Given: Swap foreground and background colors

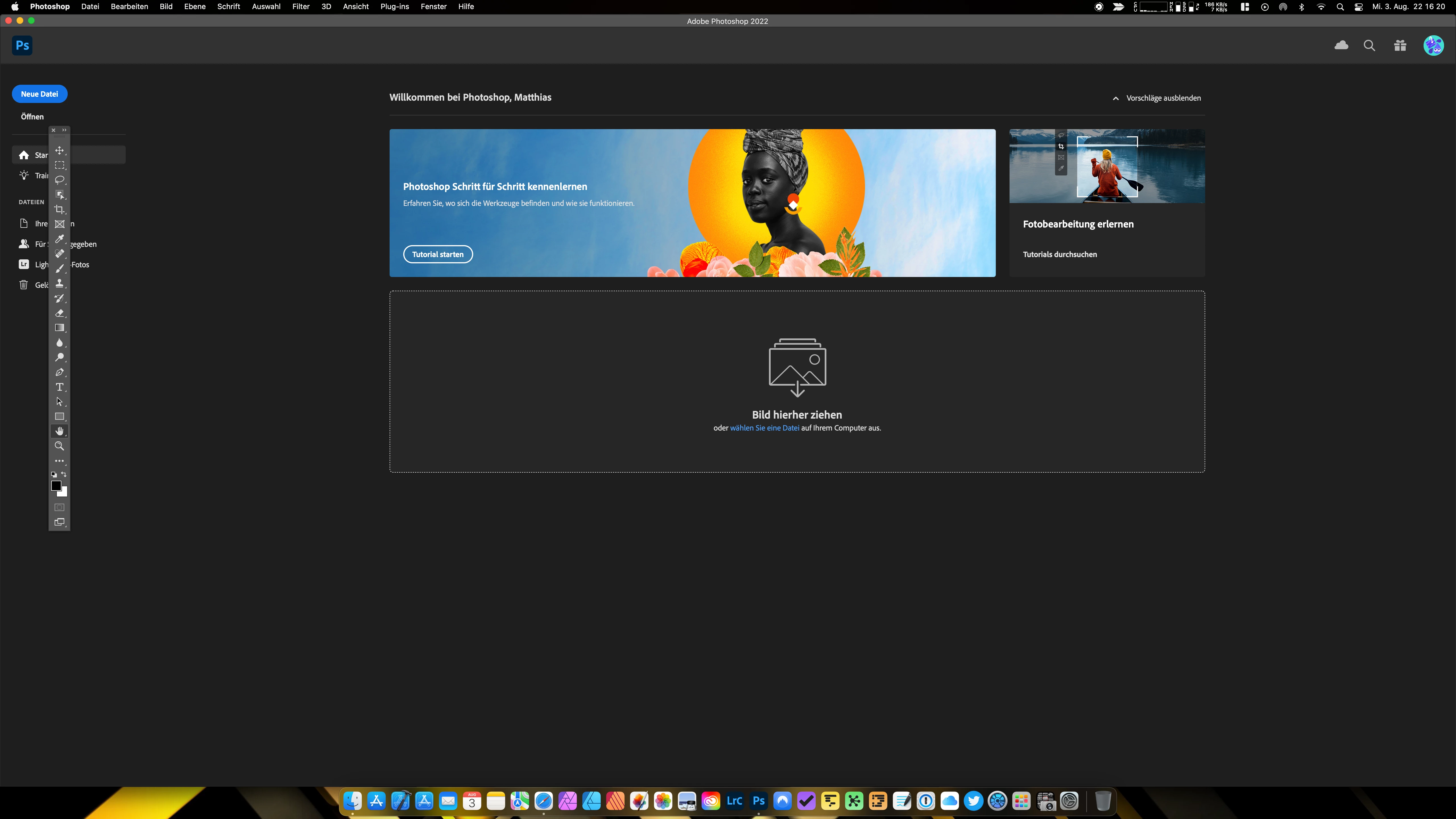Looking at the screenshot, I should tap(64, 474).
